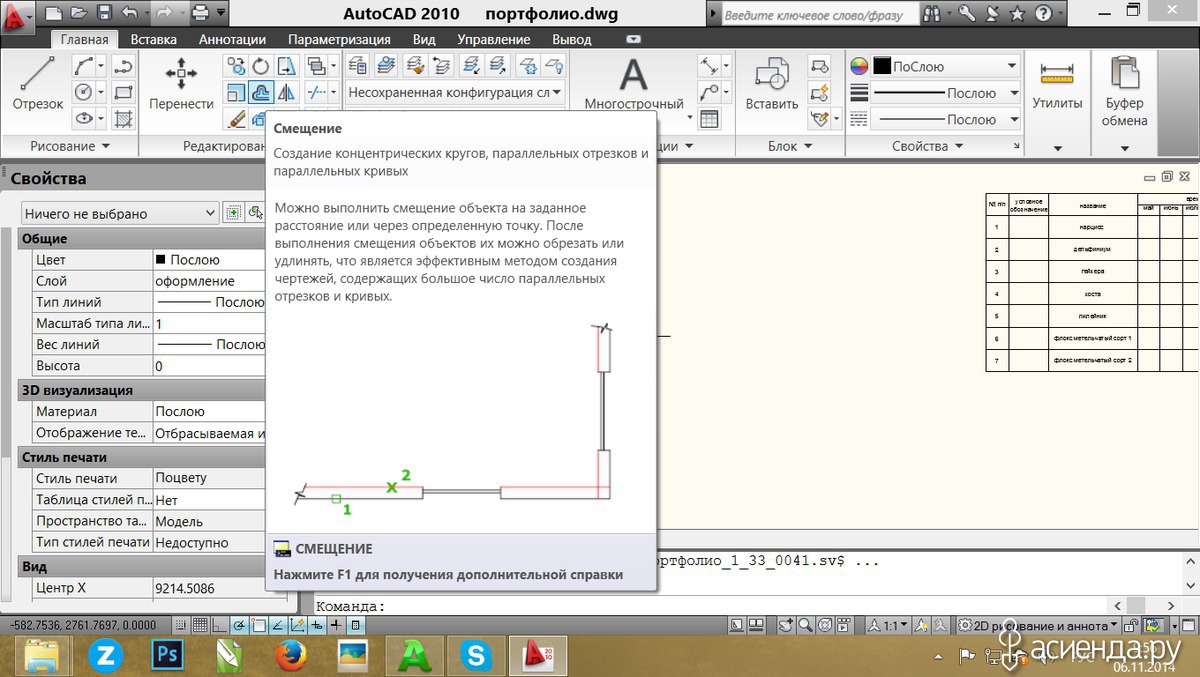Toggle Object Snap Tracking in status bar

[x=277, y=625]
